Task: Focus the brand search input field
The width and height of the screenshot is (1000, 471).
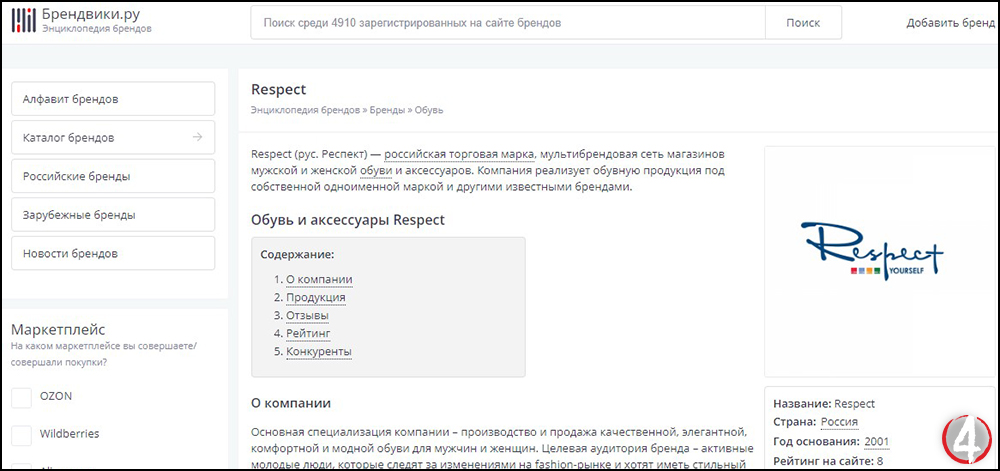Action: point(508,23)
